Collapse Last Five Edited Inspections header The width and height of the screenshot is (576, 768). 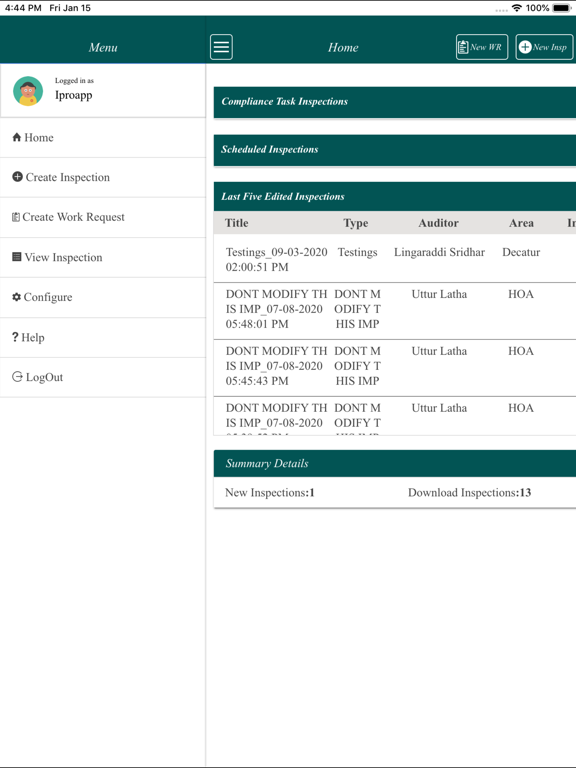tap(395, 196)
